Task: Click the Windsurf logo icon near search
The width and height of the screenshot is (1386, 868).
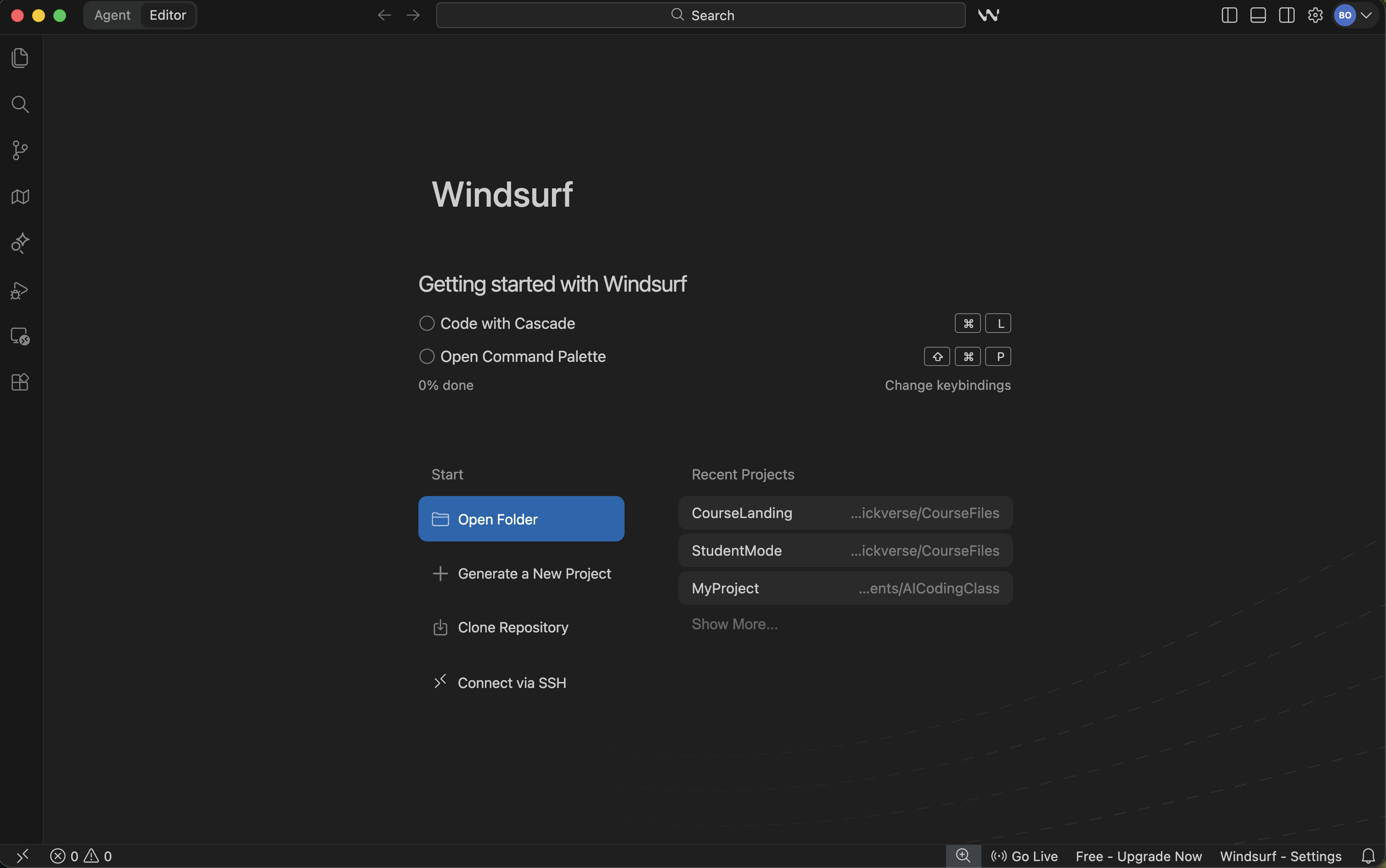Action: [x=988, y=16]
